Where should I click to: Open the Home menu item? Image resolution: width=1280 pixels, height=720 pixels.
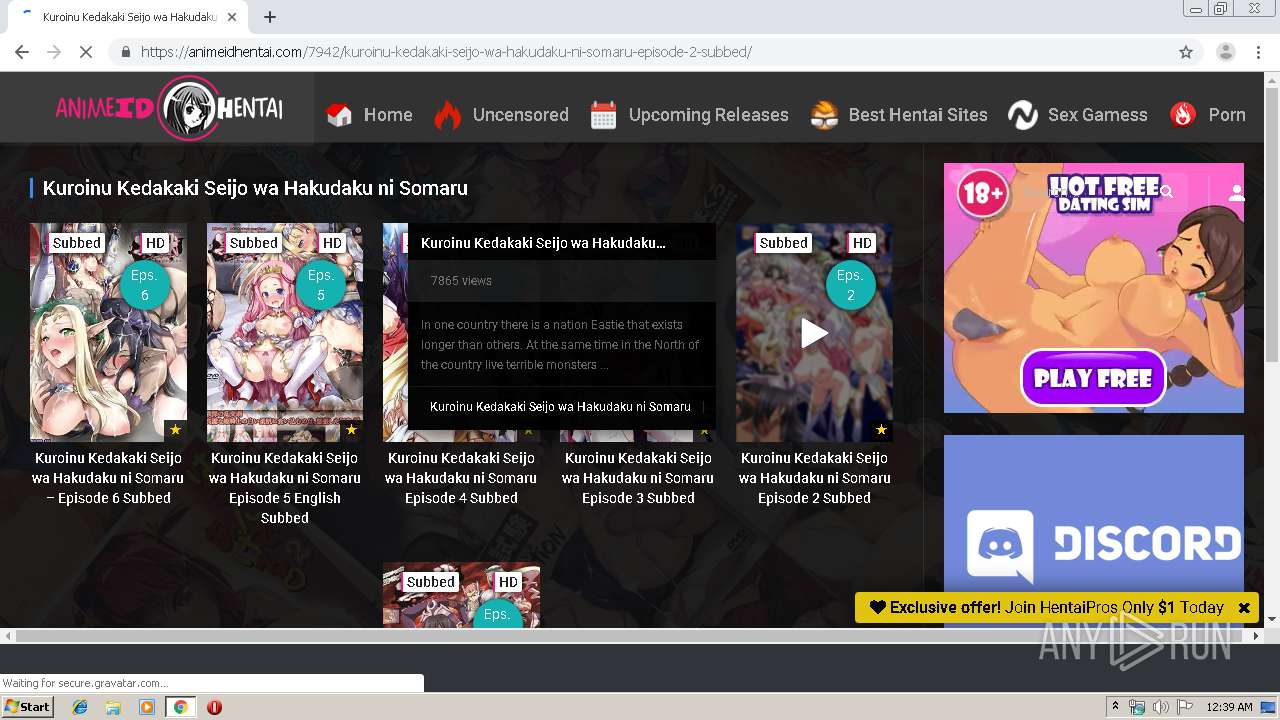[388, 115]
